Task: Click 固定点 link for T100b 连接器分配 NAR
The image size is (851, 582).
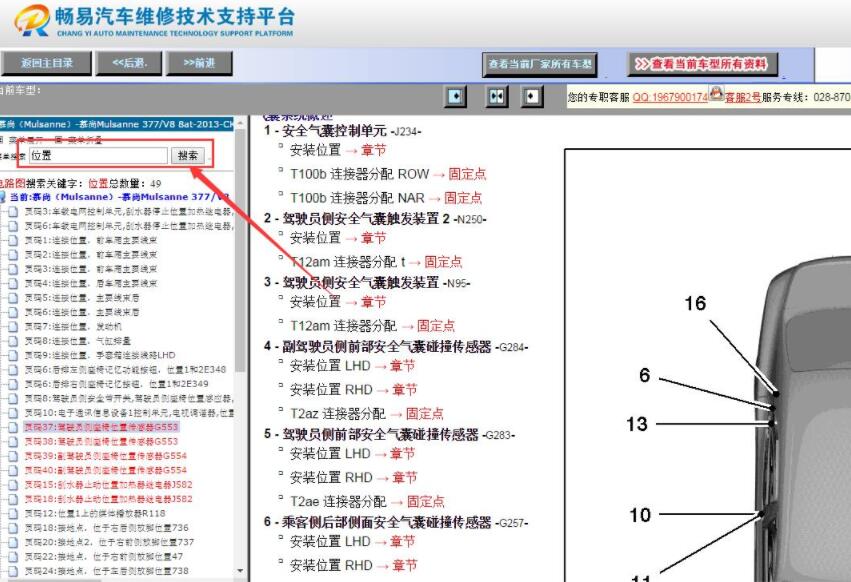Action: (463, 198)
